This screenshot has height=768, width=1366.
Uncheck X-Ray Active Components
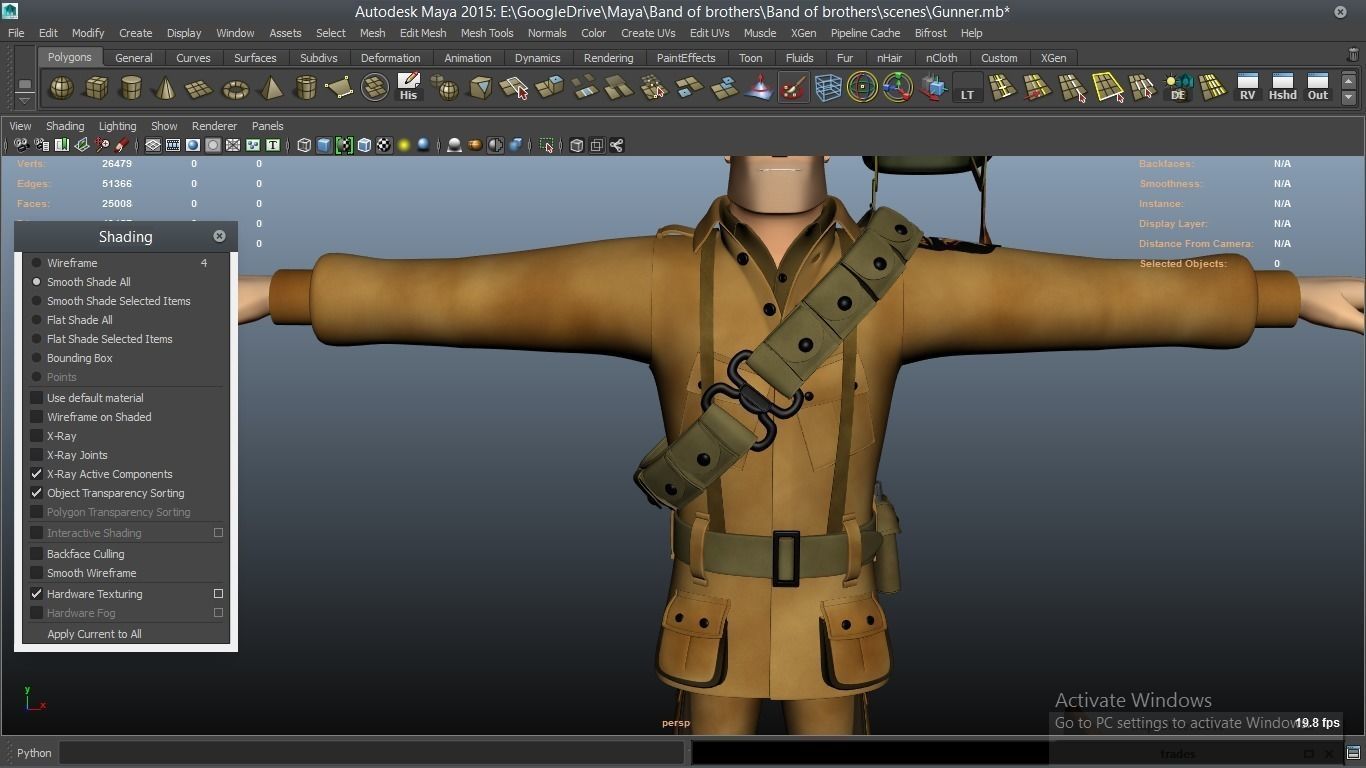[37, 474]
